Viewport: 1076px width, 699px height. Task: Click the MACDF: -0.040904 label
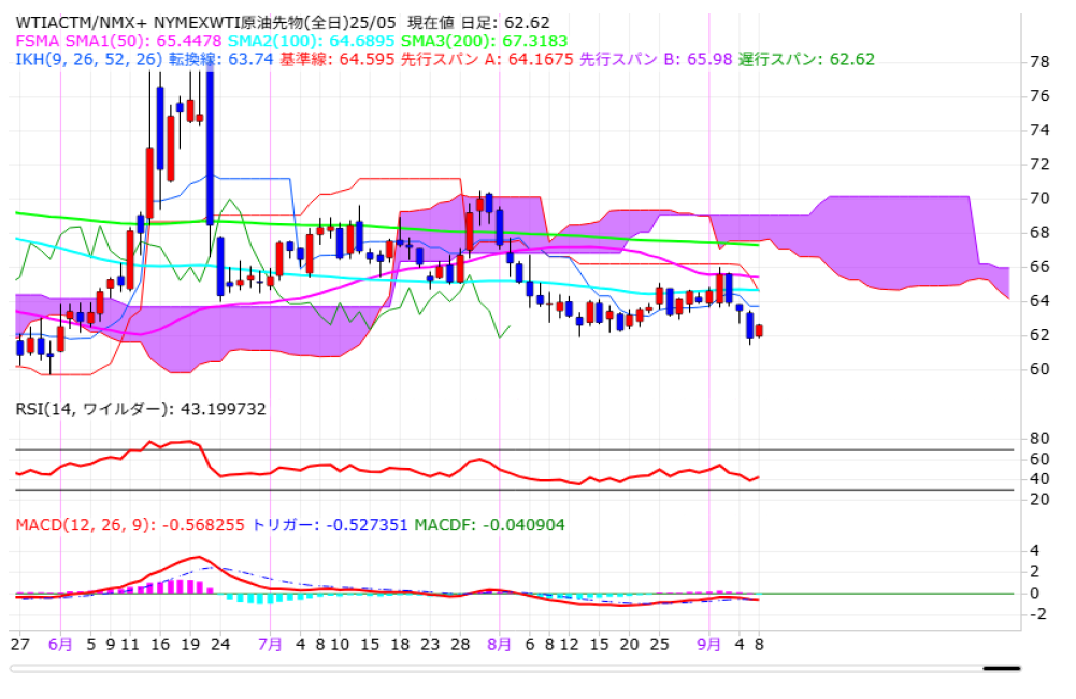(x=490, y=525)
